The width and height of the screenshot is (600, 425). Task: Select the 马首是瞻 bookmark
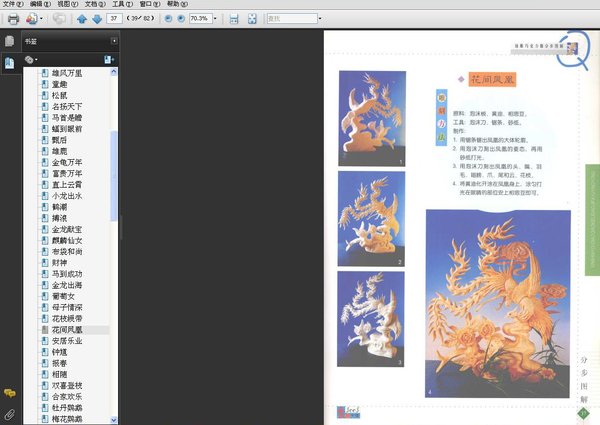tap(67, 118)
